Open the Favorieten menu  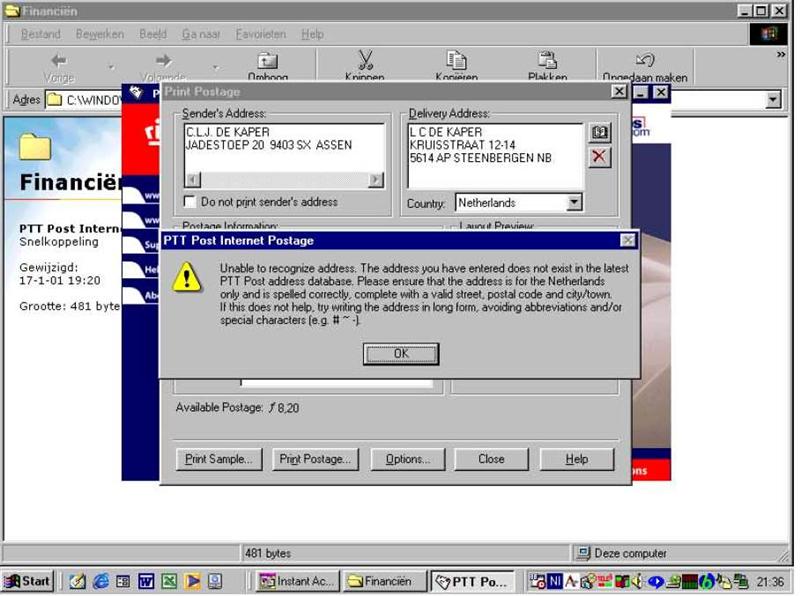click(261, 34)
